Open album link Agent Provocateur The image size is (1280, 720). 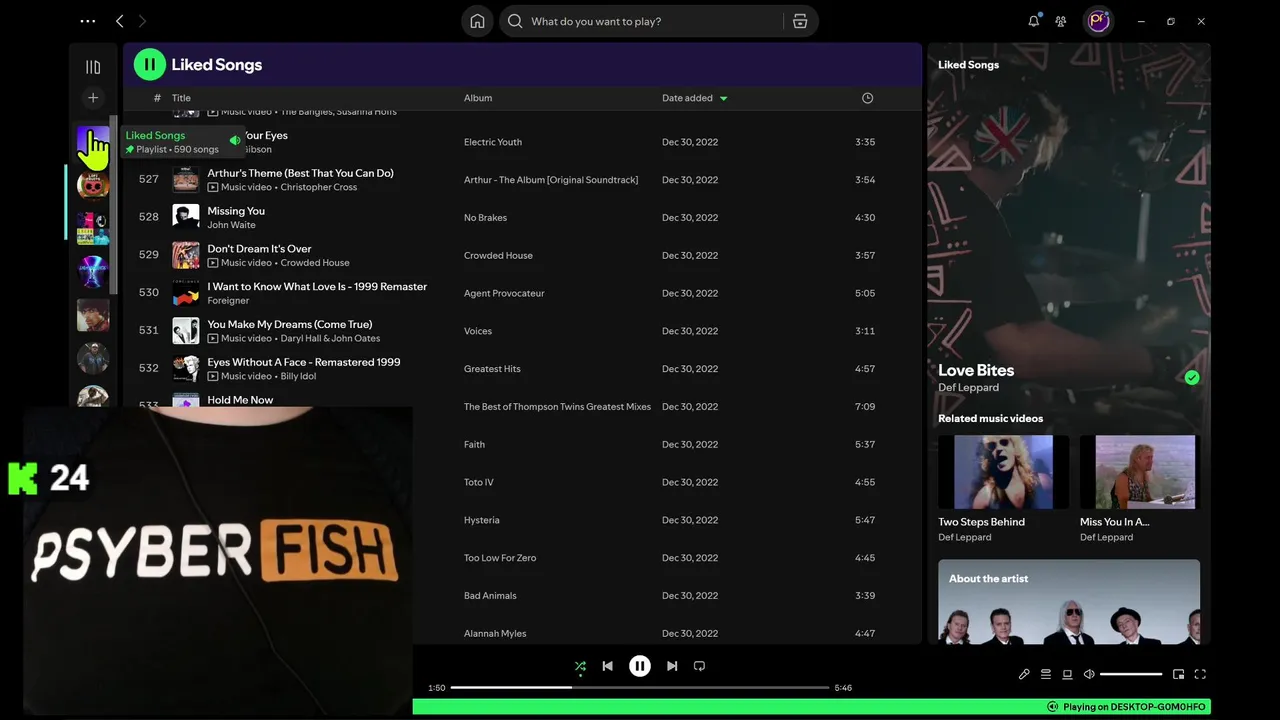point(504,294)
